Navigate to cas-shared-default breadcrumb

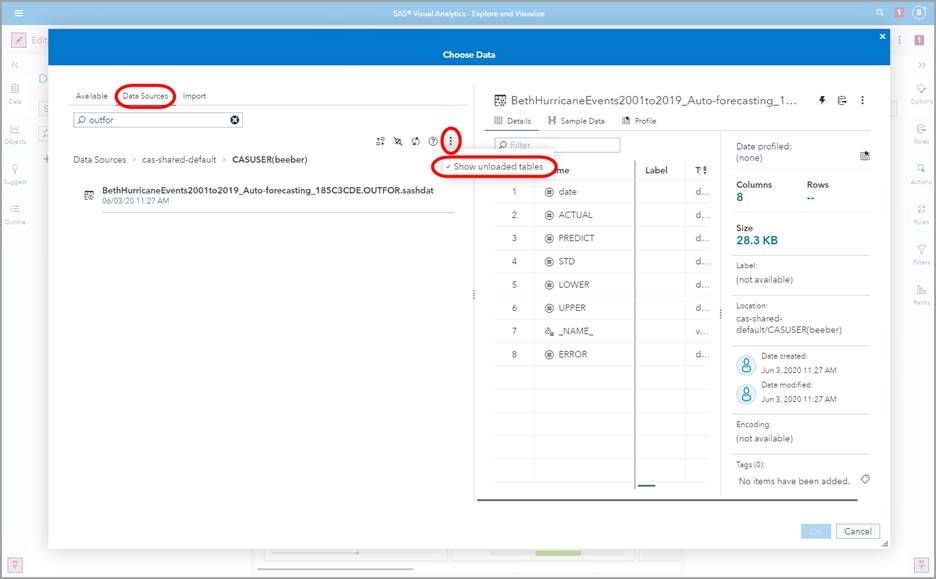pyautogui.click(x=179, y=159)
